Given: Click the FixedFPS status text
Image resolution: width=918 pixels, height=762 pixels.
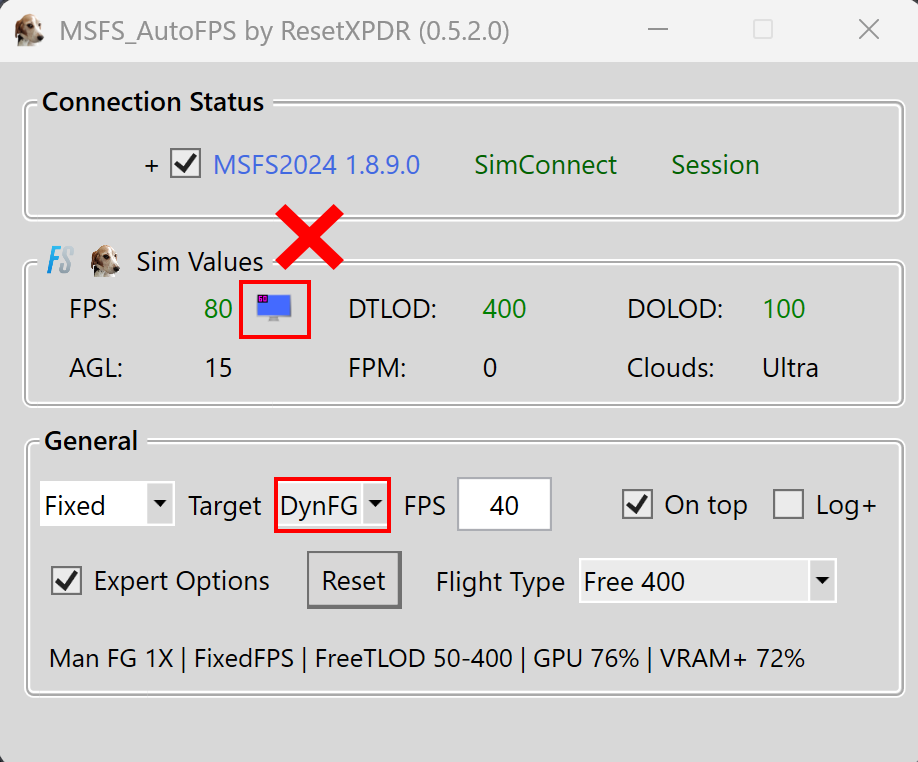Looking at the screenshot, I should [x=244, y=658].
